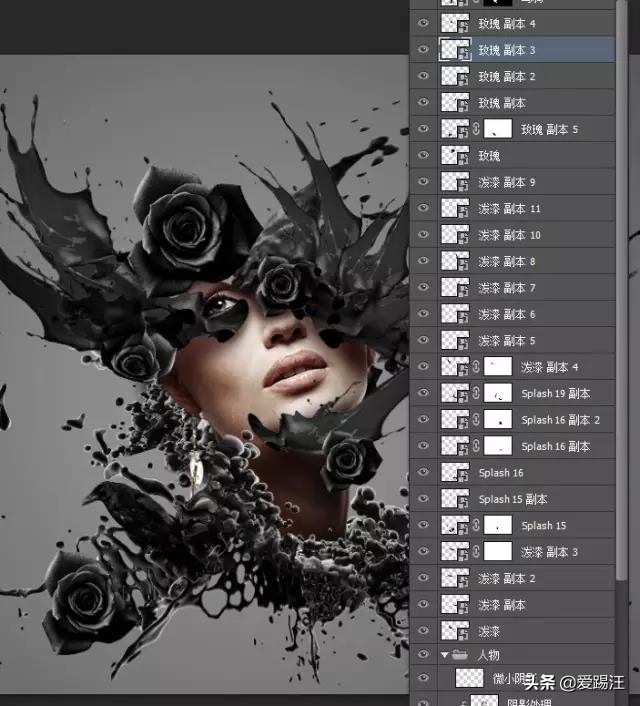The width and height of the screenshot is (640, 706).
Task: Click the chain link icon on Splash 19 副本
Action: pyautogui.click(x=476, y=393)
